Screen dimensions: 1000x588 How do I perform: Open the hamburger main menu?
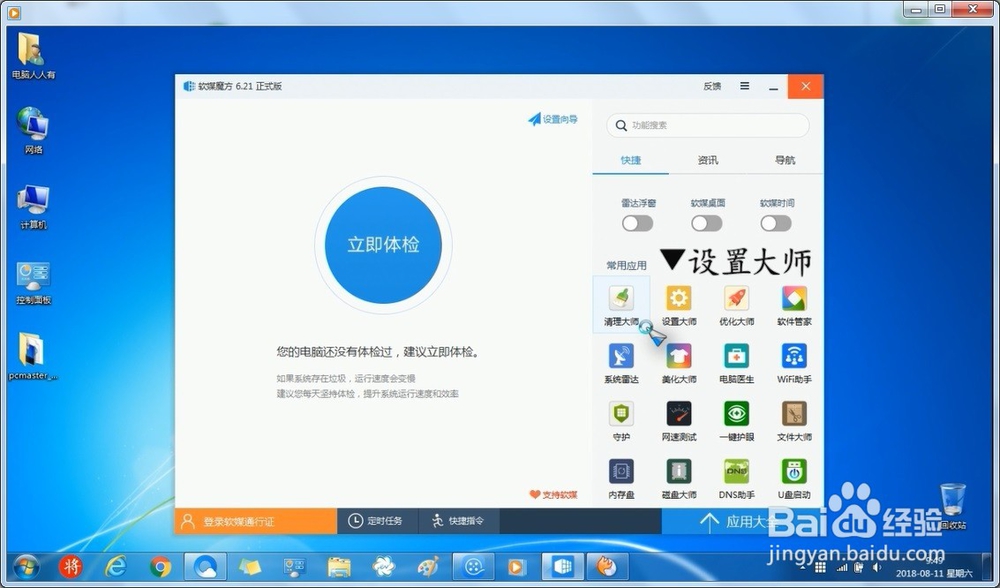pyautogui.click(x=744, y=86)
